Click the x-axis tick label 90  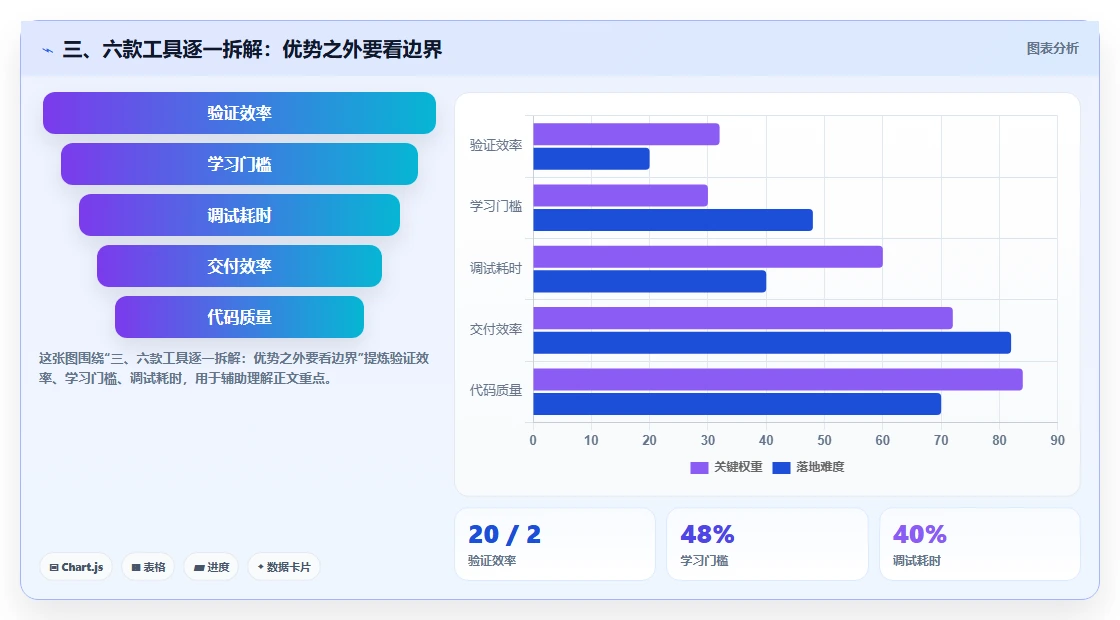click(1057, 441)
